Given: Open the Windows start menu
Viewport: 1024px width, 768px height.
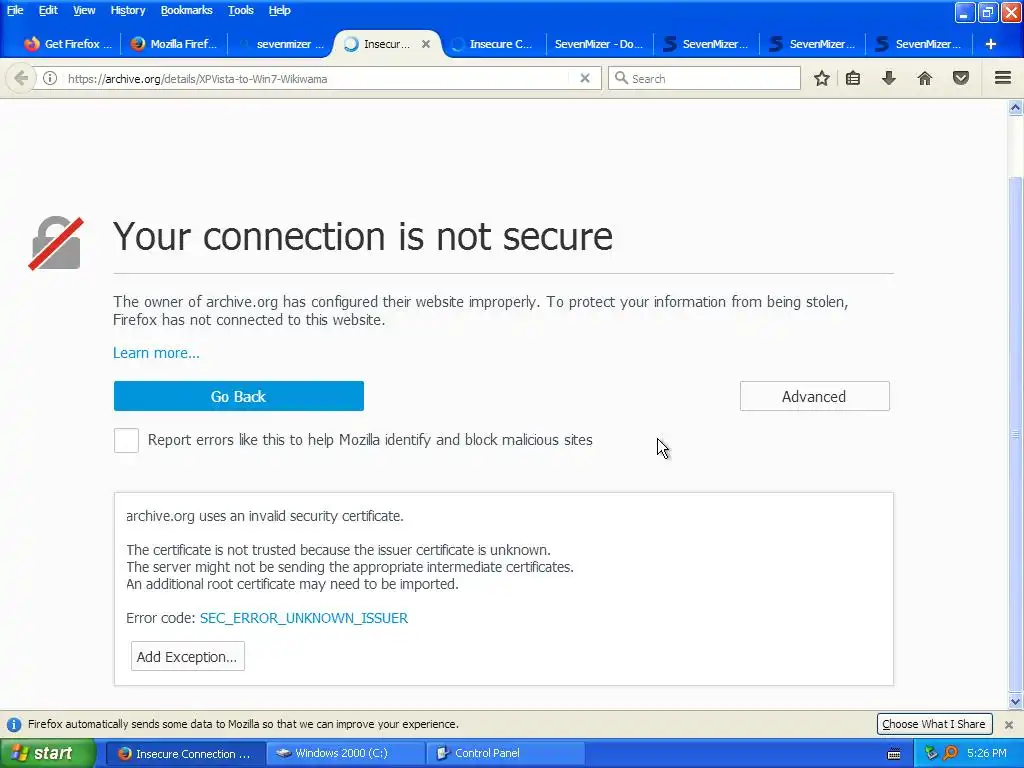Looking at the screenshot, I should 46,754.
